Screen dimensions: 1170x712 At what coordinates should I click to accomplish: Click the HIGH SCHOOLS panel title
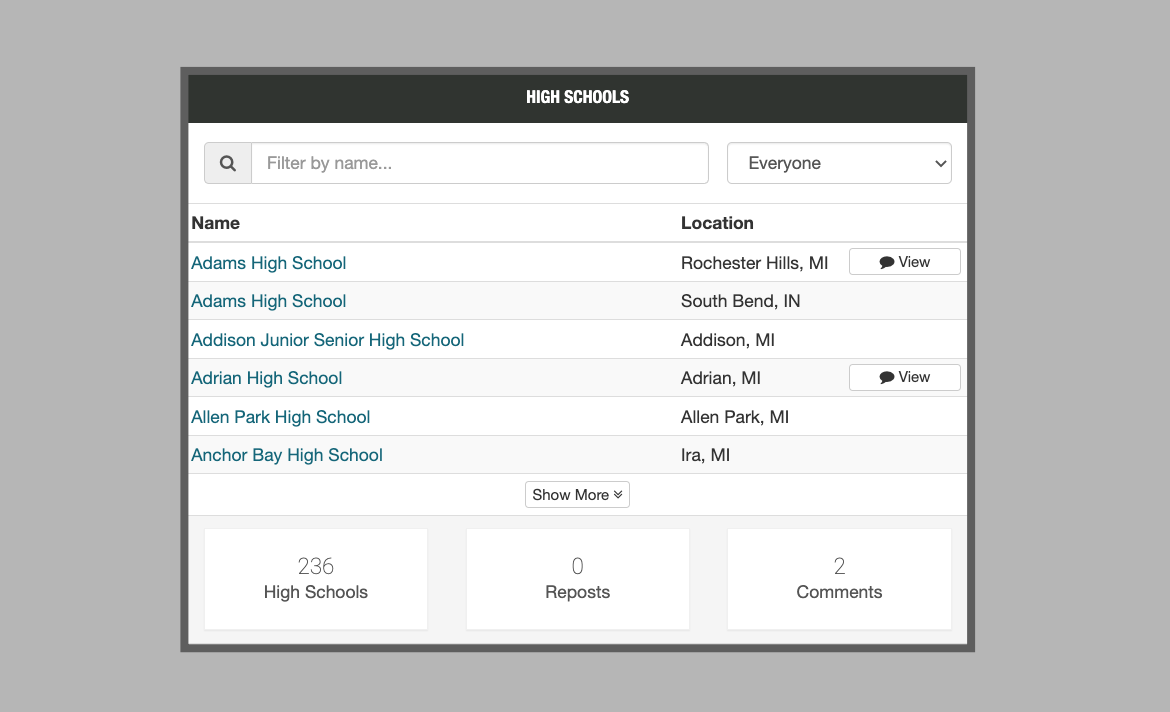coord(577,97)
